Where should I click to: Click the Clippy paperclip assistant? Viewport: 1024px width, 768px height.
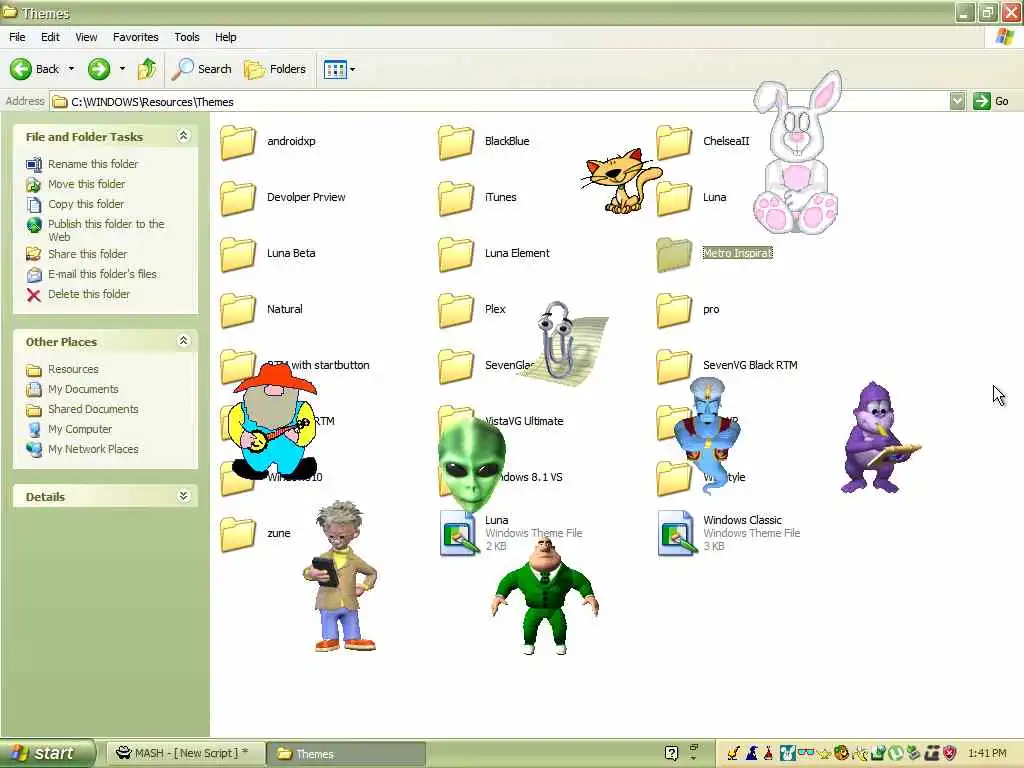[x=558, y=340]
